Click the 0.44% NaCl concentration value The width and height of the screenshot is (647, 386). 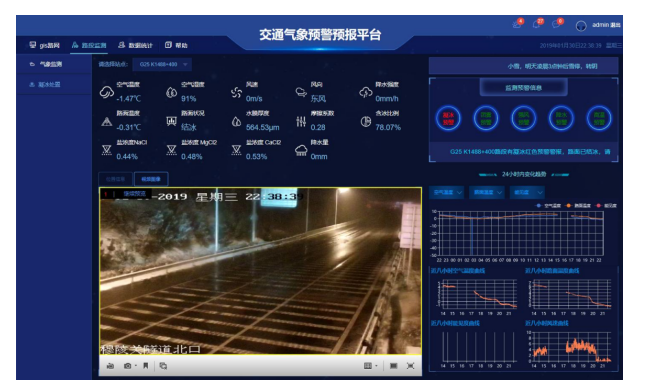(x=127, y=156)
